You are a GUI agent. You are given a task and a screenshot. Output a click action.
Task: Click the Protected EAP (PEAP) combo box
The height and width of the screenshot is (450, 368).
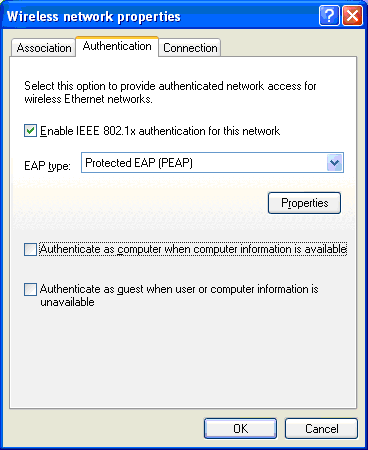point(212,163)
